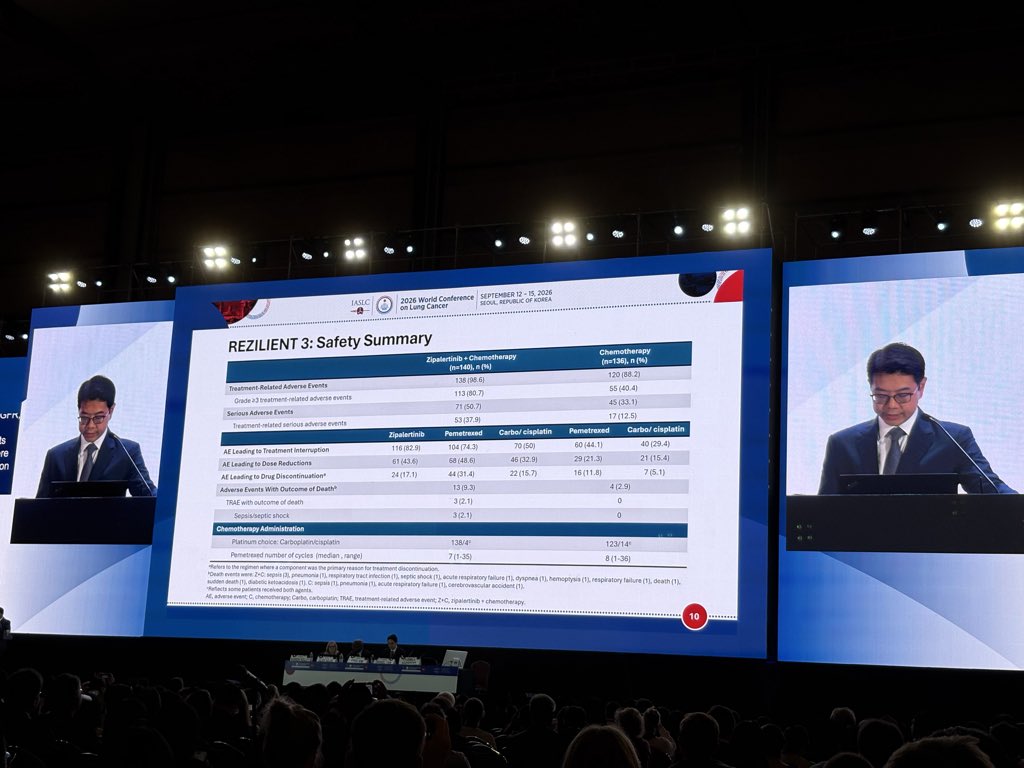The width and height of the screenshot is (1024, 768).
Task: Select 'Pemetrexed number of cycles' row label
Action: 296,556
